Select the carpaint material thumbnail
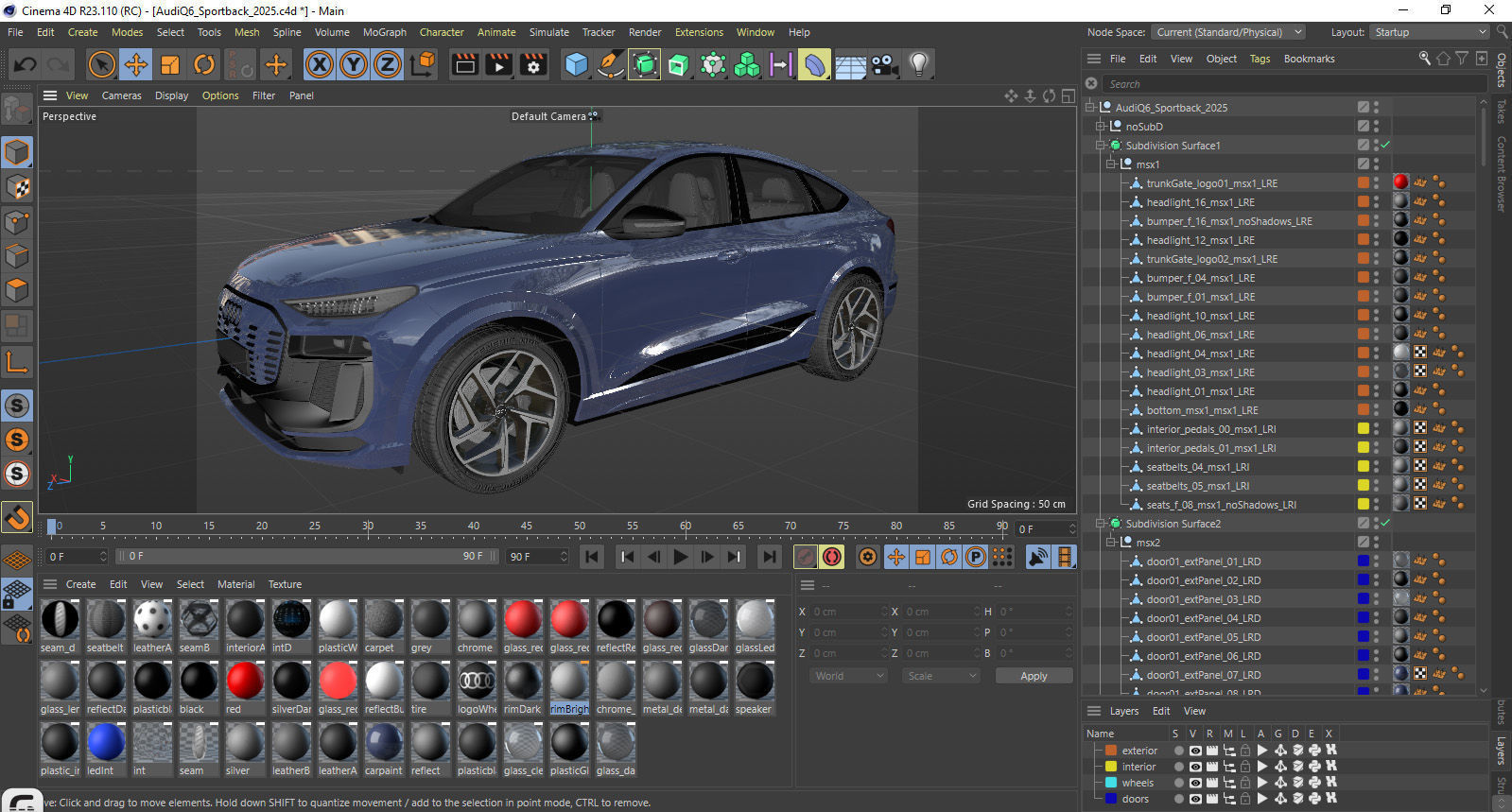This screenshot has width=1512, height=812. point(384,742)
